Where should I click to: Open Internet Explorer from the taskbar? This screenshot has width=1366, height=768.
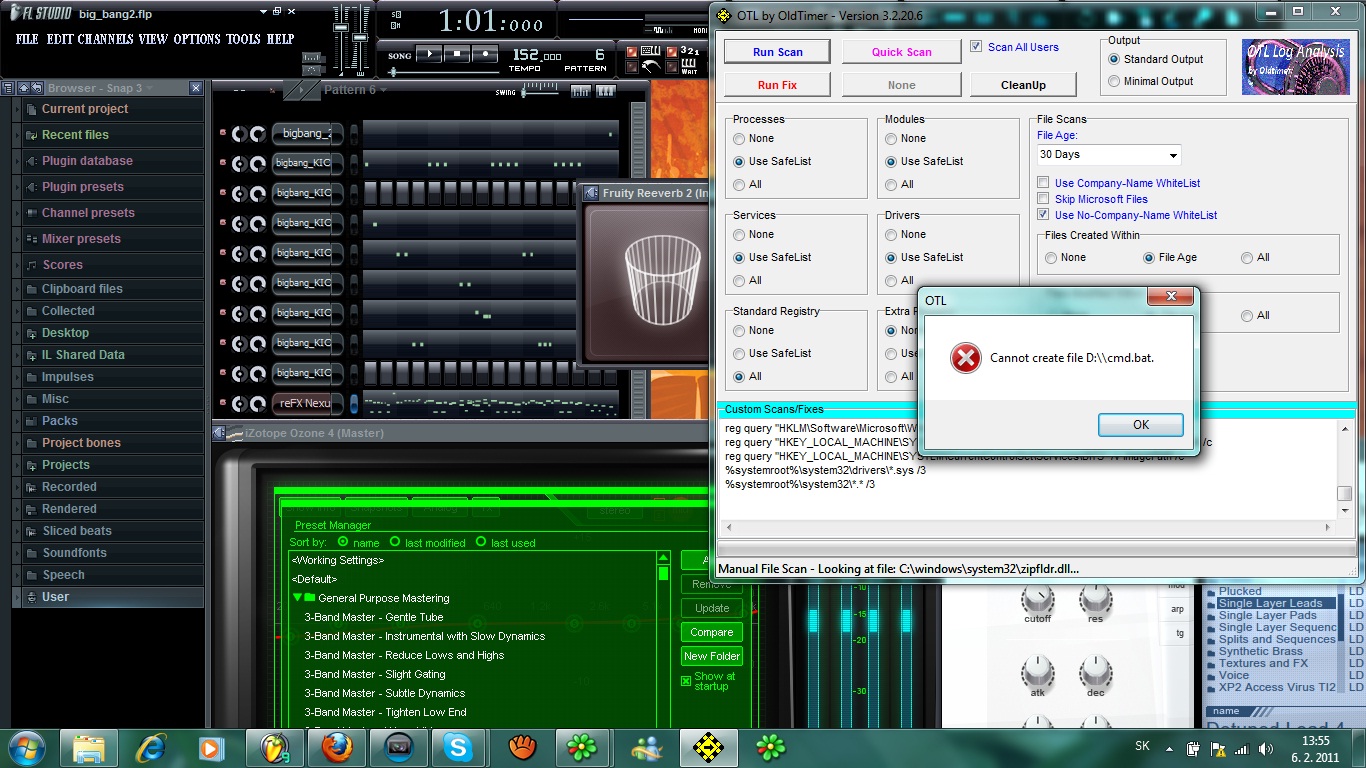click(x=151, y=747)
